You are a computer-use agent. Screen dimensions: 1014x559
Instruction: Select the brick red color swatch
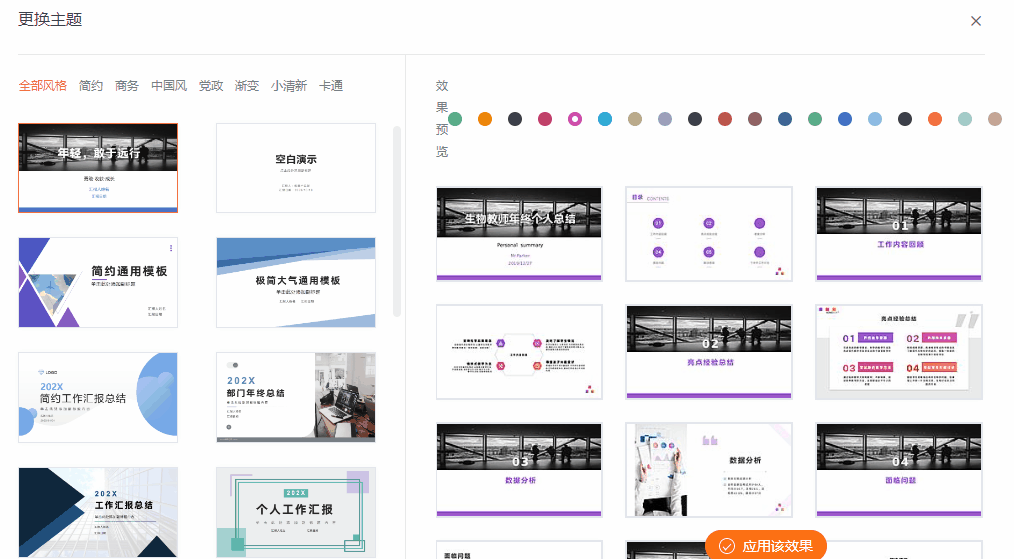pos(725,119)
